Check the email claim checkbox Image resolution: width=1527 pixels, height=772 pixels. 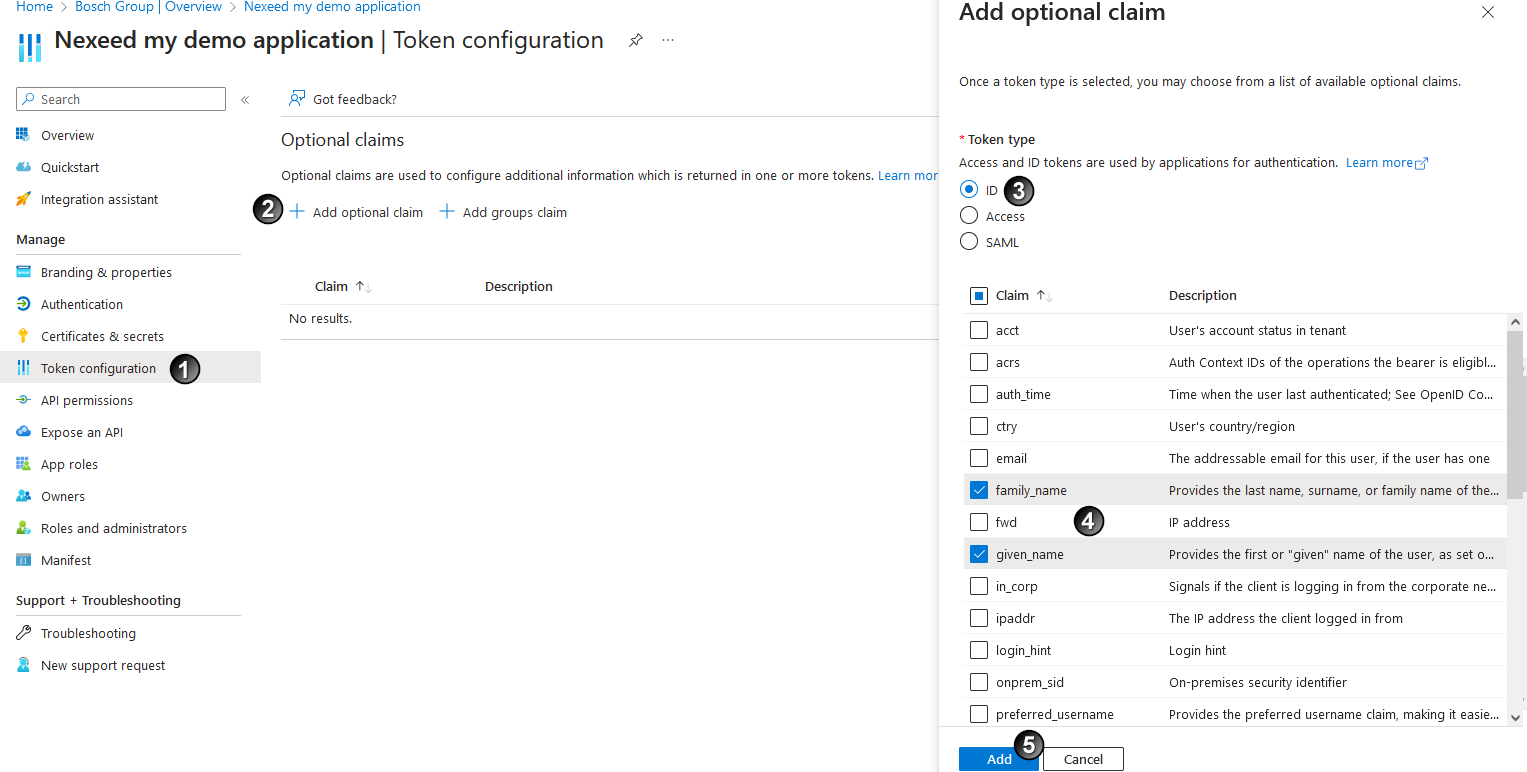(x=979, y=458)
